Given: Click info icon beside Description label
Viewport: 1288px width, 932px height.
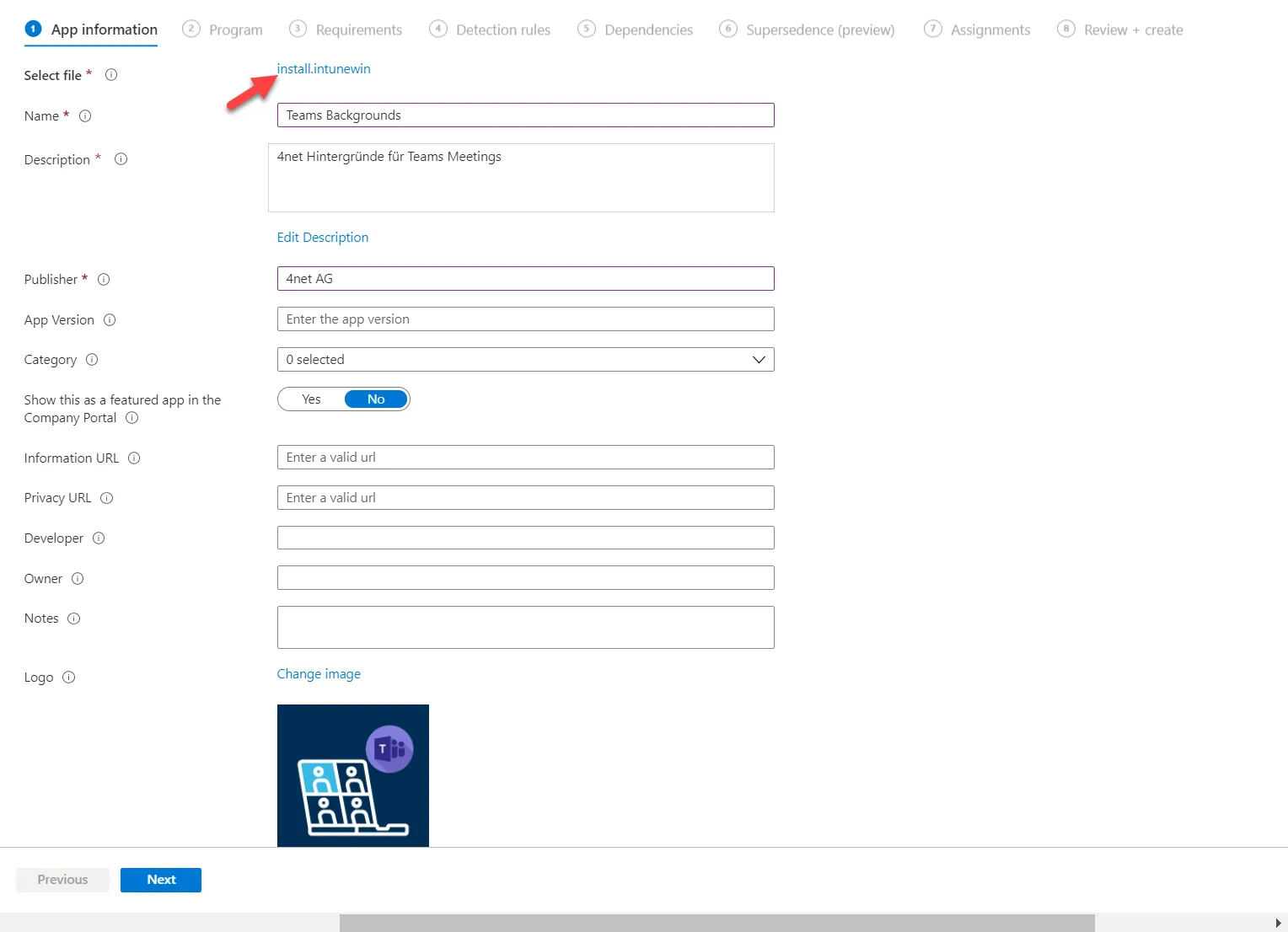Looking at the screenshot, I should tap(121, 159).
